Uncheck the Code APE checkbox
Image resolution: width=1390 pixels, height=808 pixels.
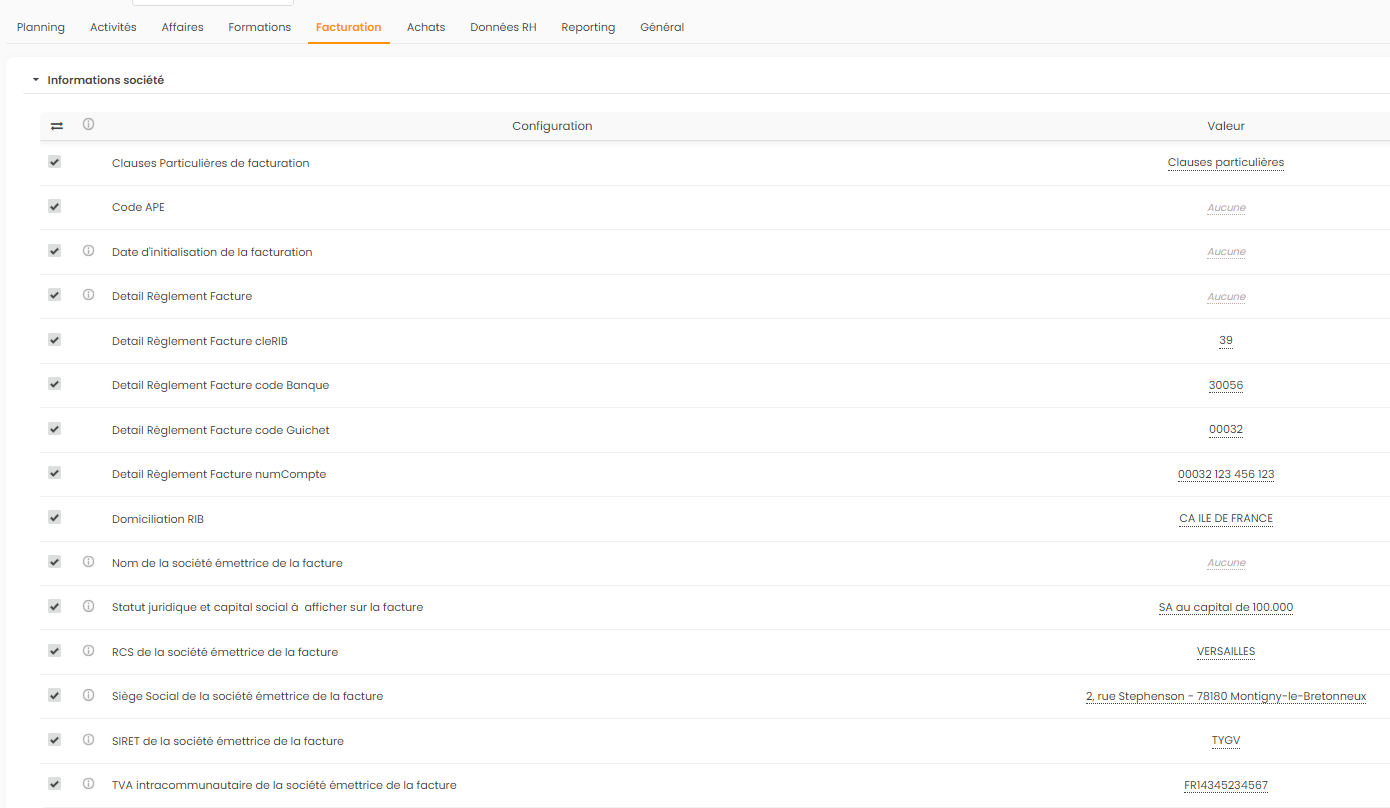pos(55,206)
